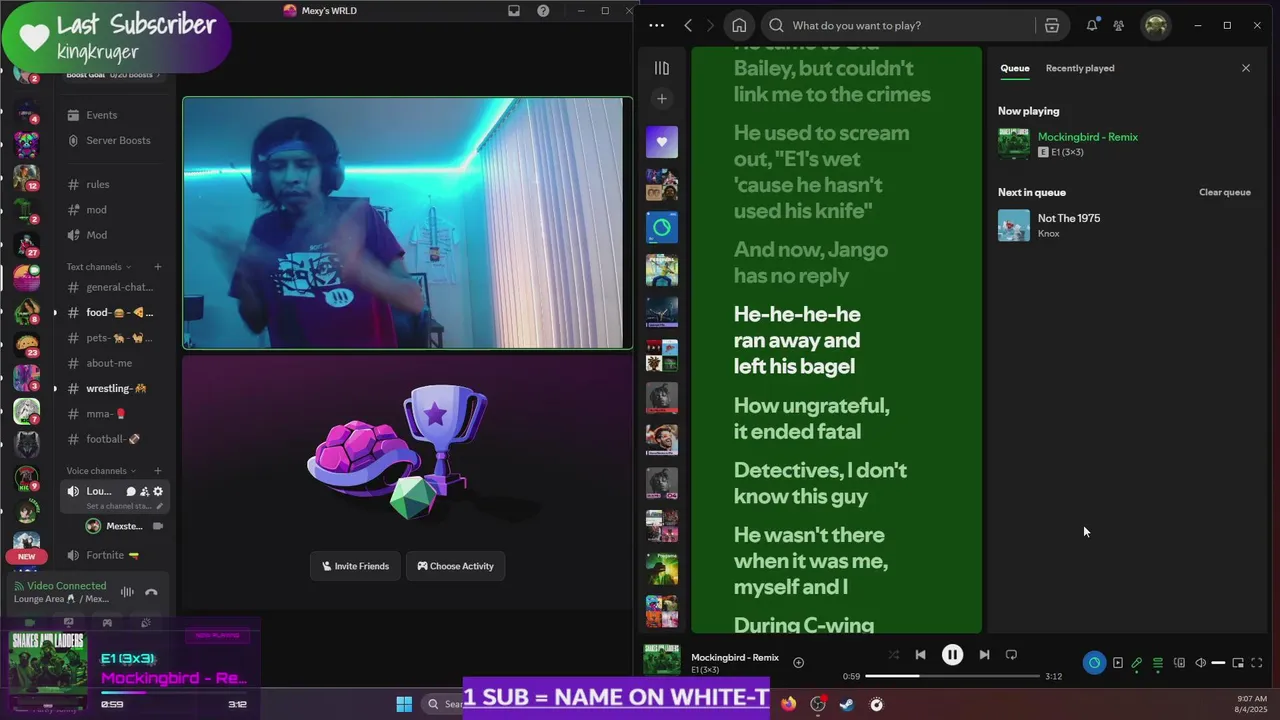Edit Lounge channel settings gear
Viewport: 1280px width, 720px height.
157,491
